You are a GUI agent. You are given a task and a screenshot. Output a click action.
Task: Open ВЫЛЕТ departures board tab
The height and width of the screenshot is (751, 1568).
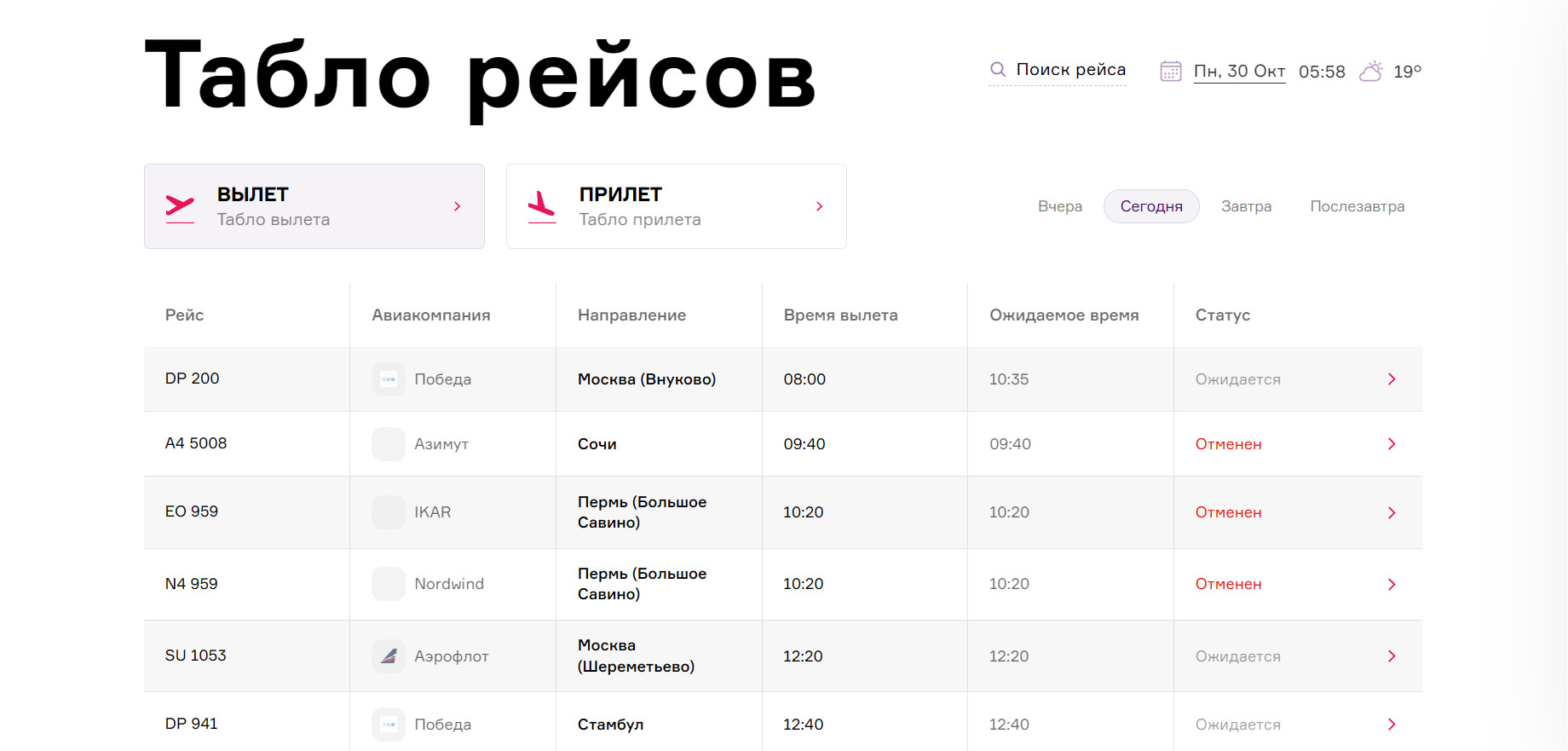[x=314, y=206]
